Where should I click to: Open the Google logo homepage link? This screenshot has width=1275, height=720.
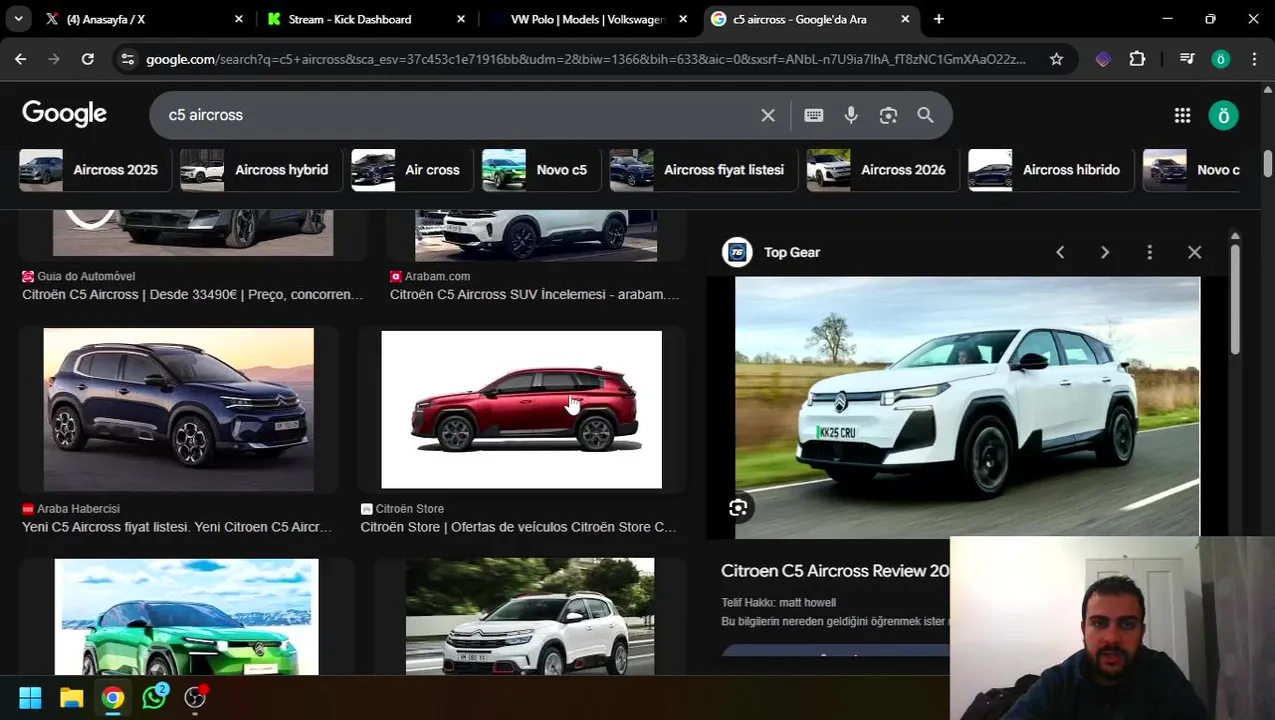pyautogui.click(x=64, y=114)
